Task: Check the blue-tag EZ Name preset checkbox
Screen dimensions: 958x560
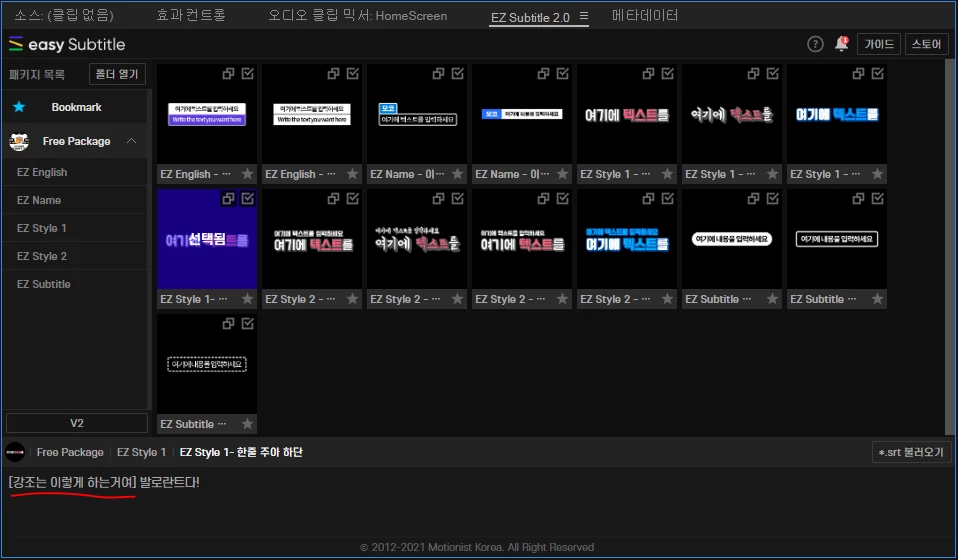Action: coord(563,73)
